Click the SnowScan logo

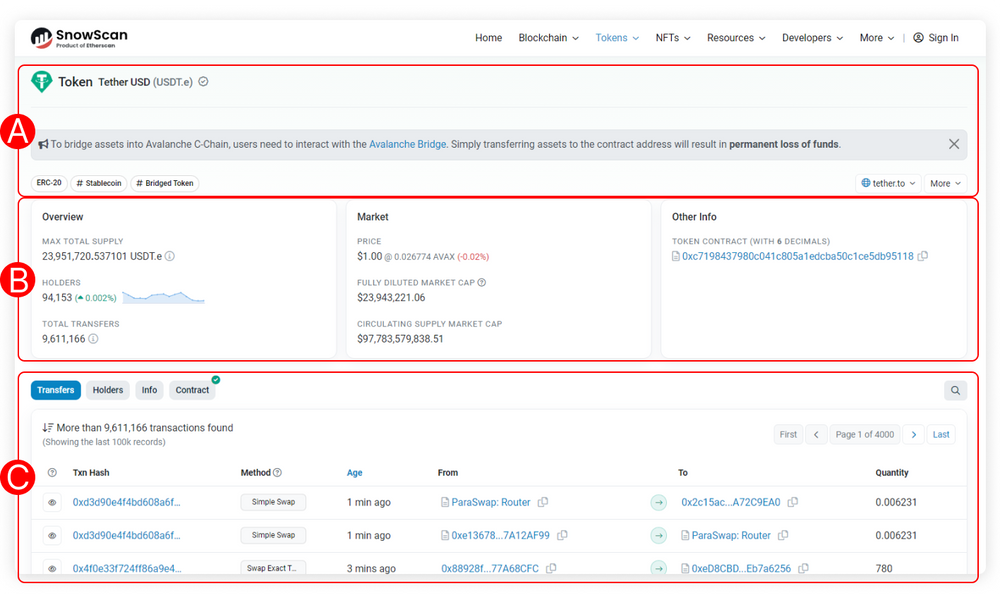pos(78,37)
